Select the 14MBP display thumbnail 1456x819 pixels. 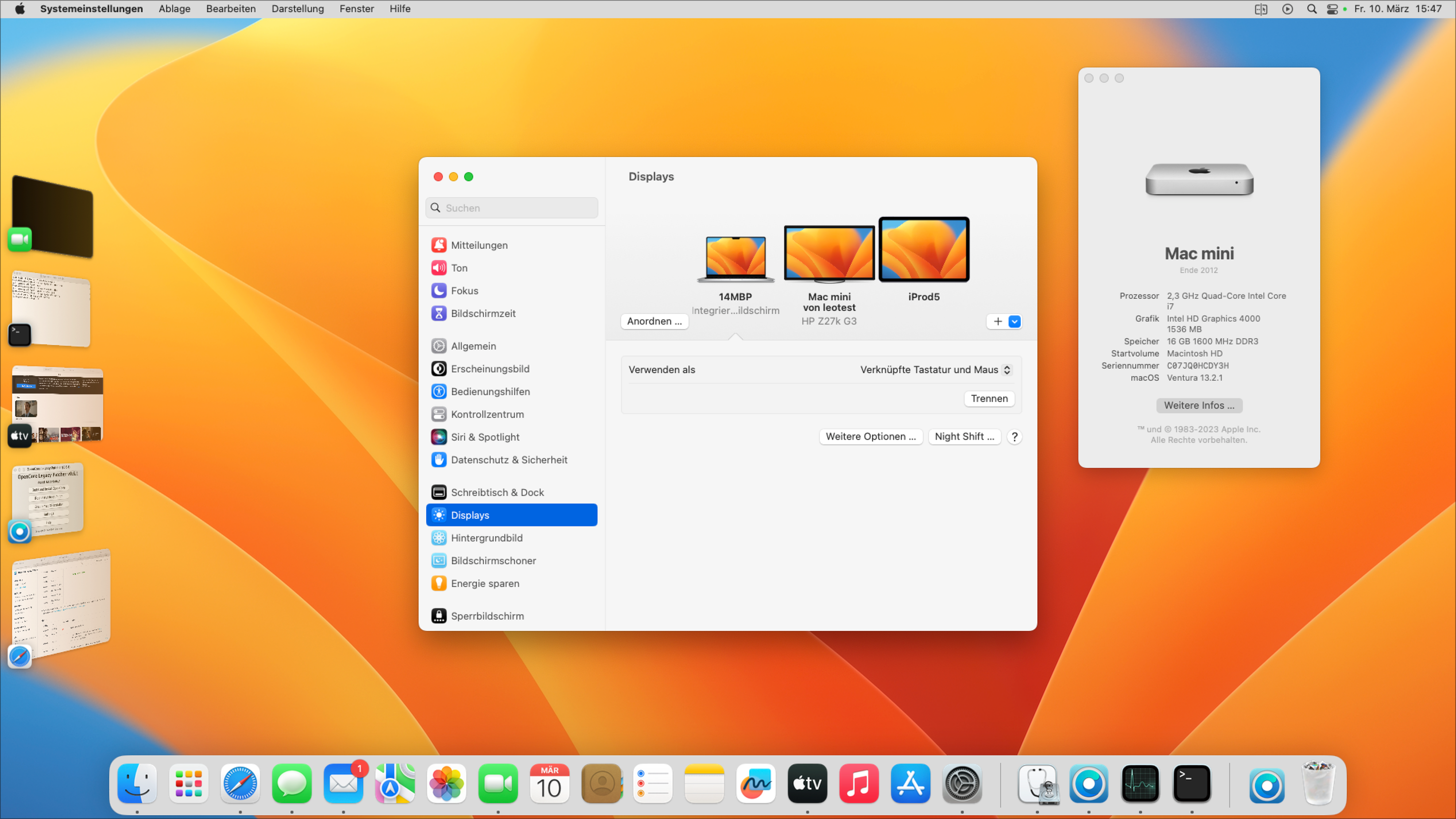coord(735,258)
